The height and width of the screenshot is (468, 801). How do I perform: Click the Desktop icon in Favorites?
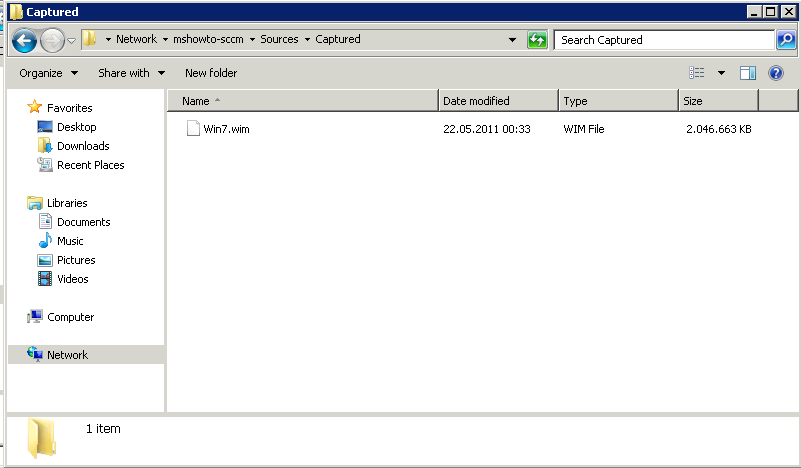point(45,126)
